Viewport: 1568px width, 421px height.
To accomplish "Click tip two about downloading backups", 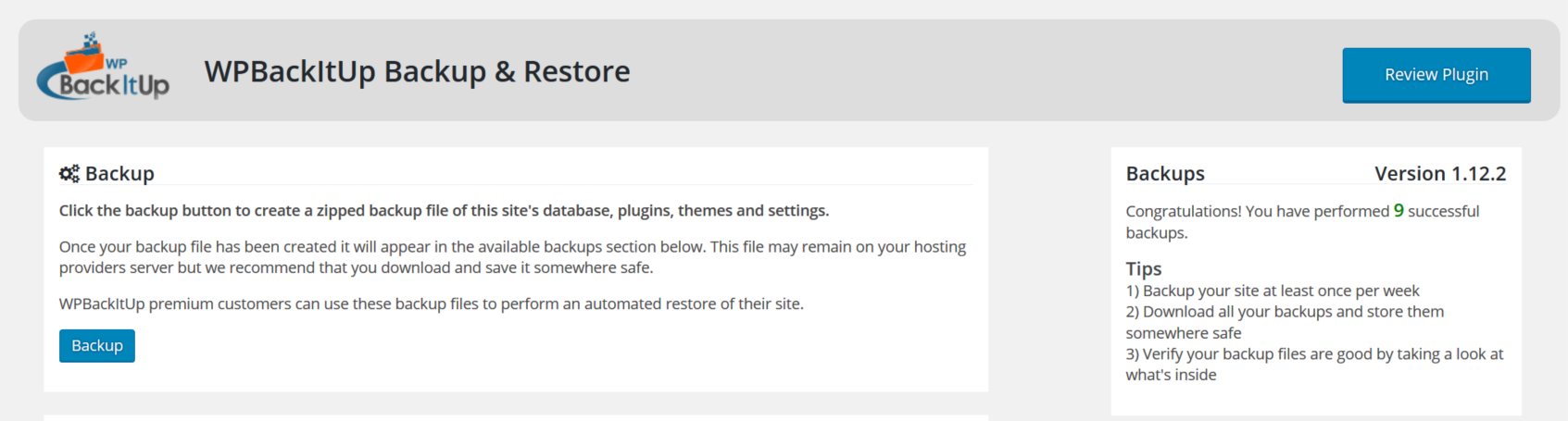I will coord(1285,322).
